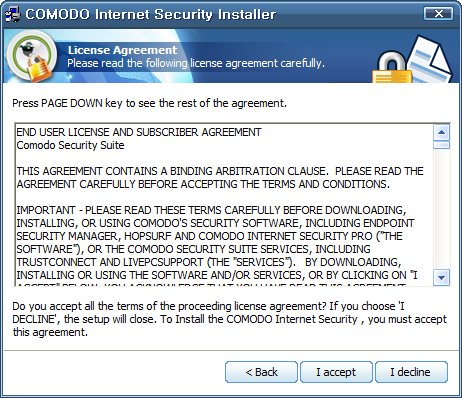462x398 pixels.
Task: Click the installer icon in the title bar
Action: tap(13, 14)
